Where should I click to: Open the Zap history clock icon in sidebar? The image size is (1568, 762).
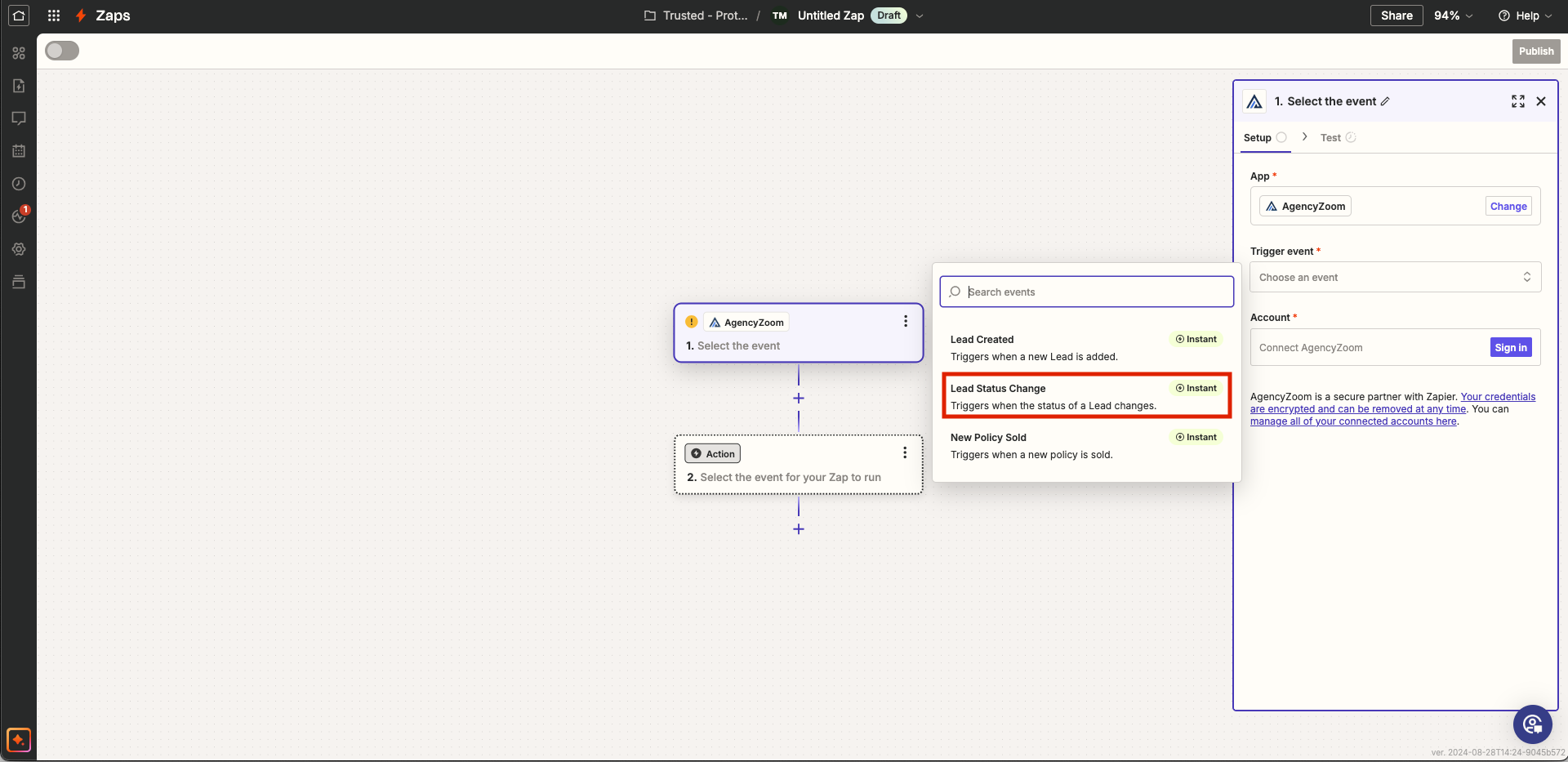pyautogui.click(x=19, y=184)
